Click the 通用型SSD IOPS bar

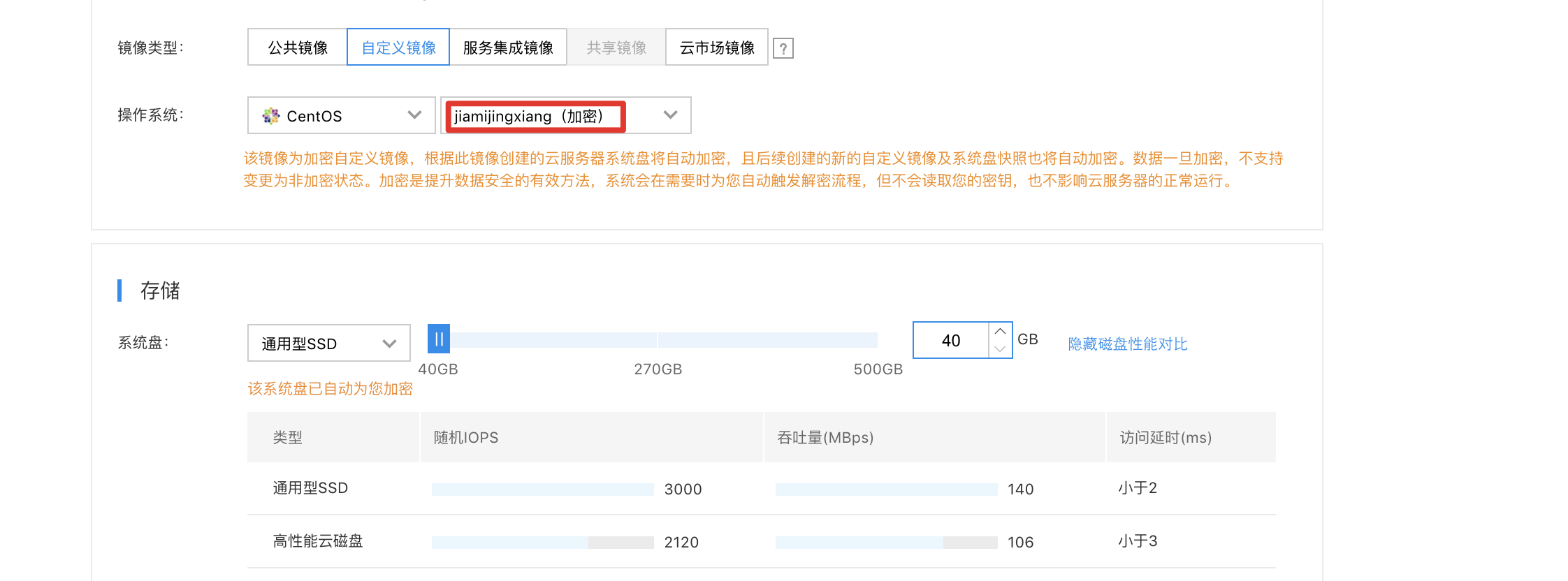coord(543,490)
